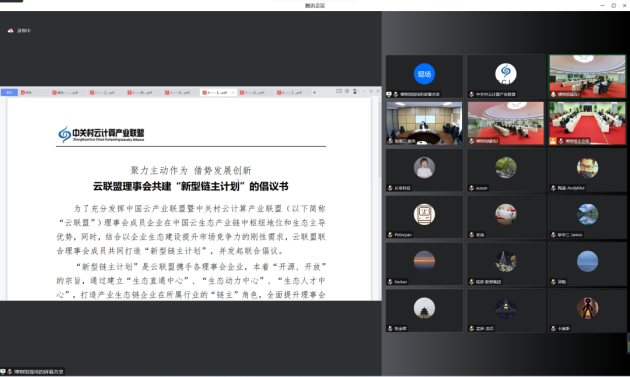Viewport: 630px width, 377px height.
Task: Switch to the first PDF document tab
Action: (x=68, y=92)
